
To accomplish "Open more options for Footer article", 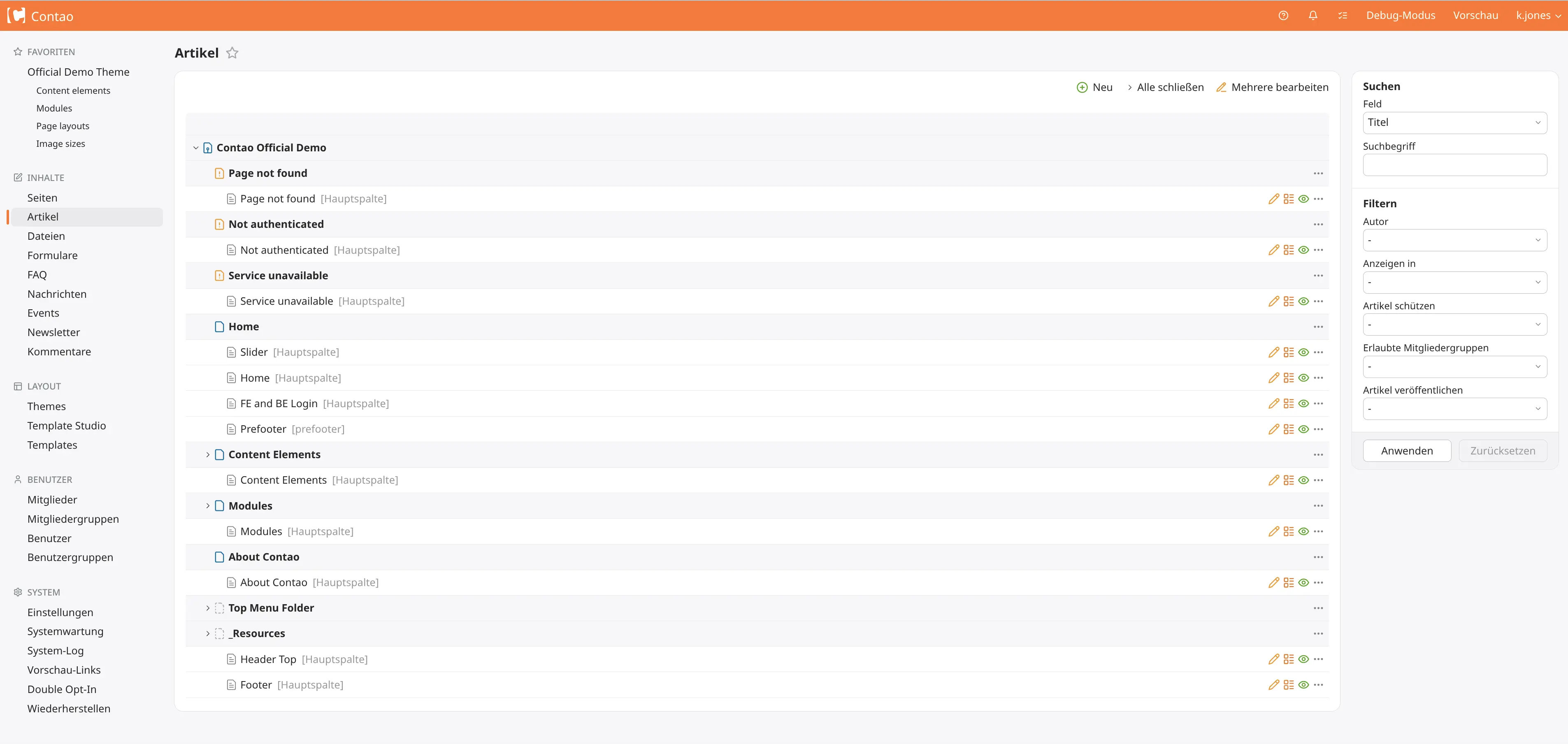I will click(1318, 684).
